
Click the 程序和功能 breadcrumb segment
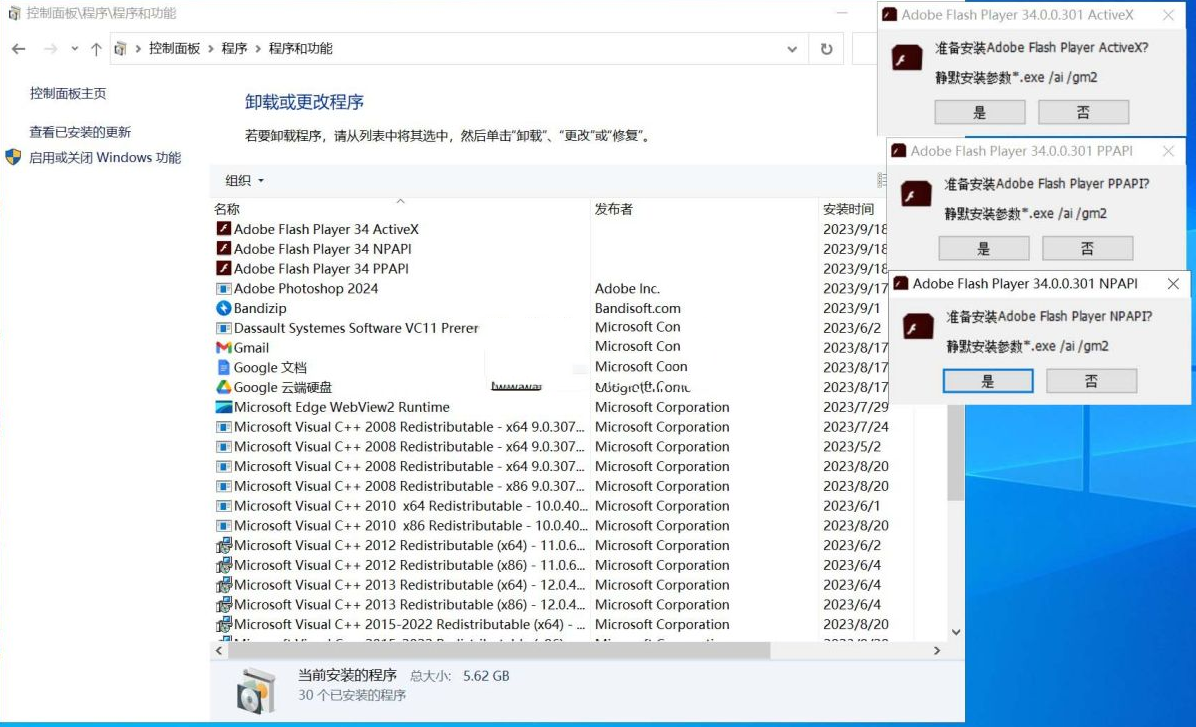pyautogui.click(x=301, y=49)
